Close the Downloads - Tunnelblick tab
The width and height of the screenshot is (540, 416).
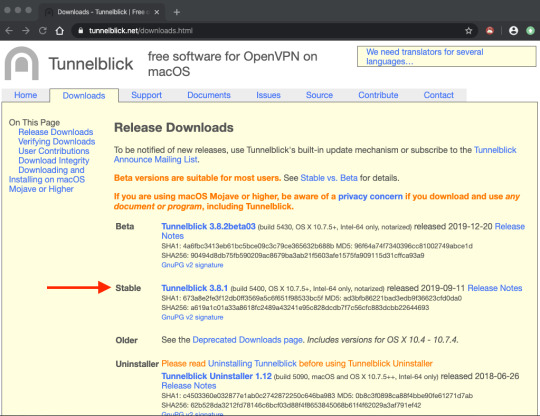click(x=157, y=12)
